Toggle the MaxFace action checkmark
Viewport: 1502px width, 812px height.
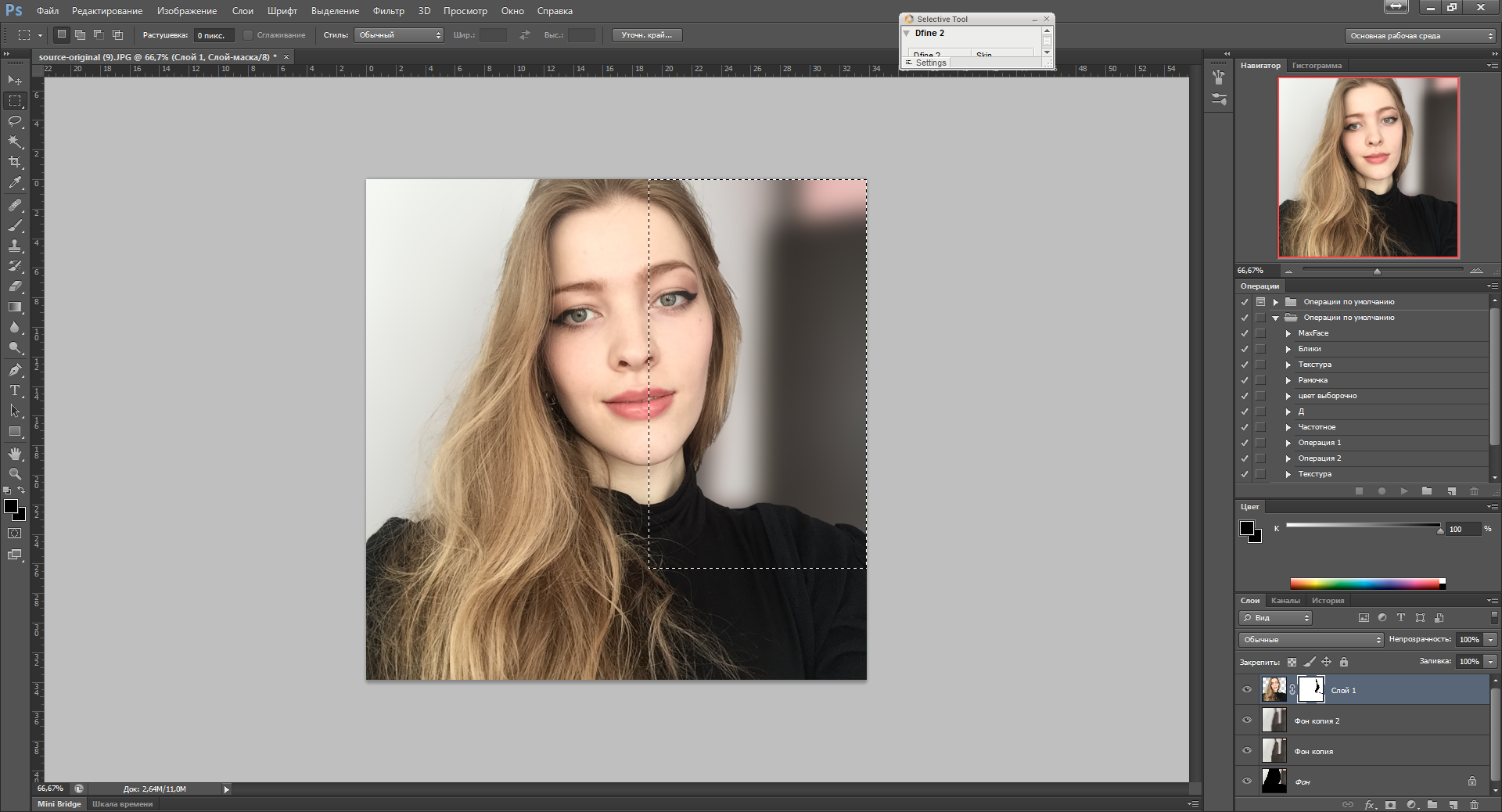pos(1245,333)
